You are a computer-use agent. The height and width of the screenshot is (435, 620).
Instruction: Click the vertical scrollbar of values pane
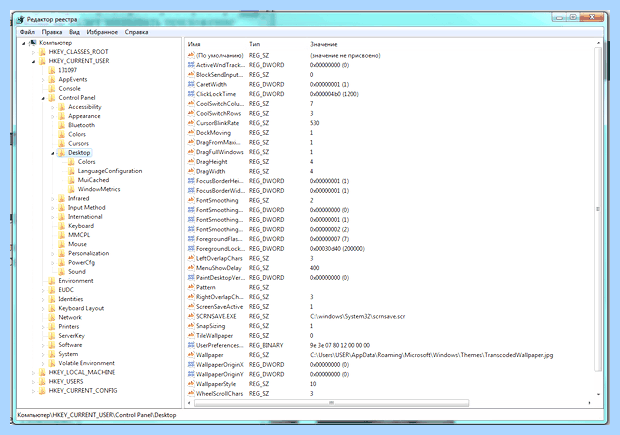[598, 209]
